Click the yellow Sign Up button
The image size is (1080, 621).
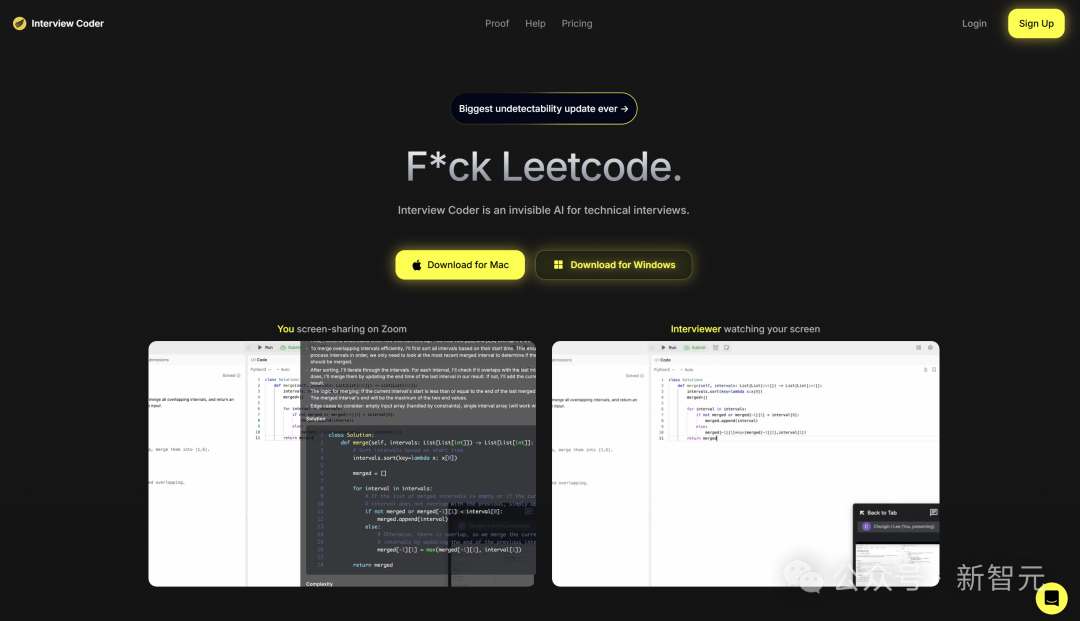pos(1036,23)
